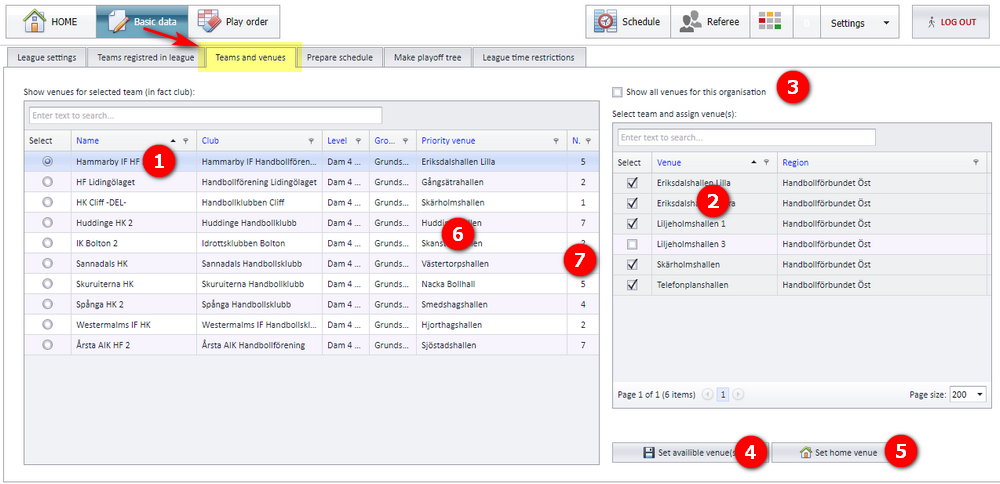Open filter icon on Venue column
The image size is (1000, 484).
tap(766, 163)
